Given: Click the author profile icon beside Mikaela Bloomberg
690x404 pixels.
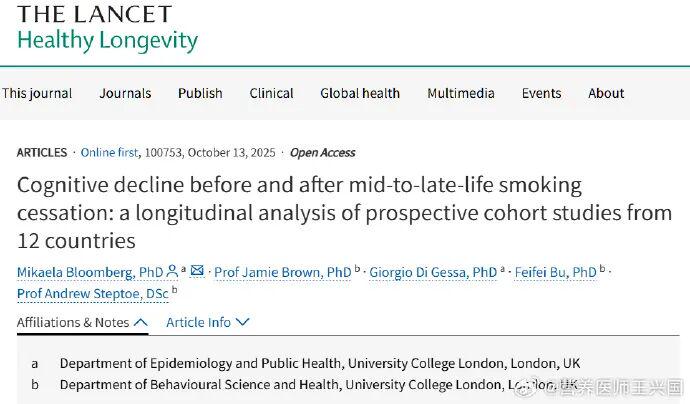Looking at the screenshot, I should [173, 271].
